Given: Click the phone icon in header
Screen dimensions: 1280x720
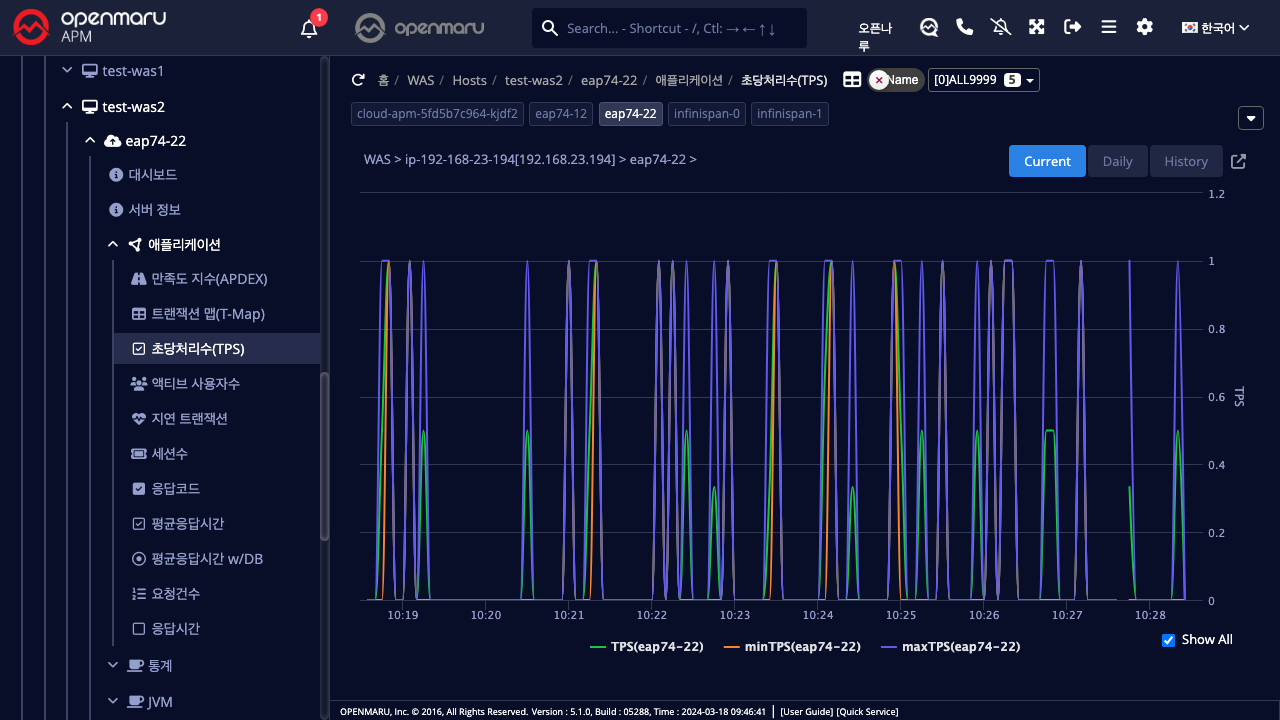Looking at the screenshot, I should [x=965, y=27].
